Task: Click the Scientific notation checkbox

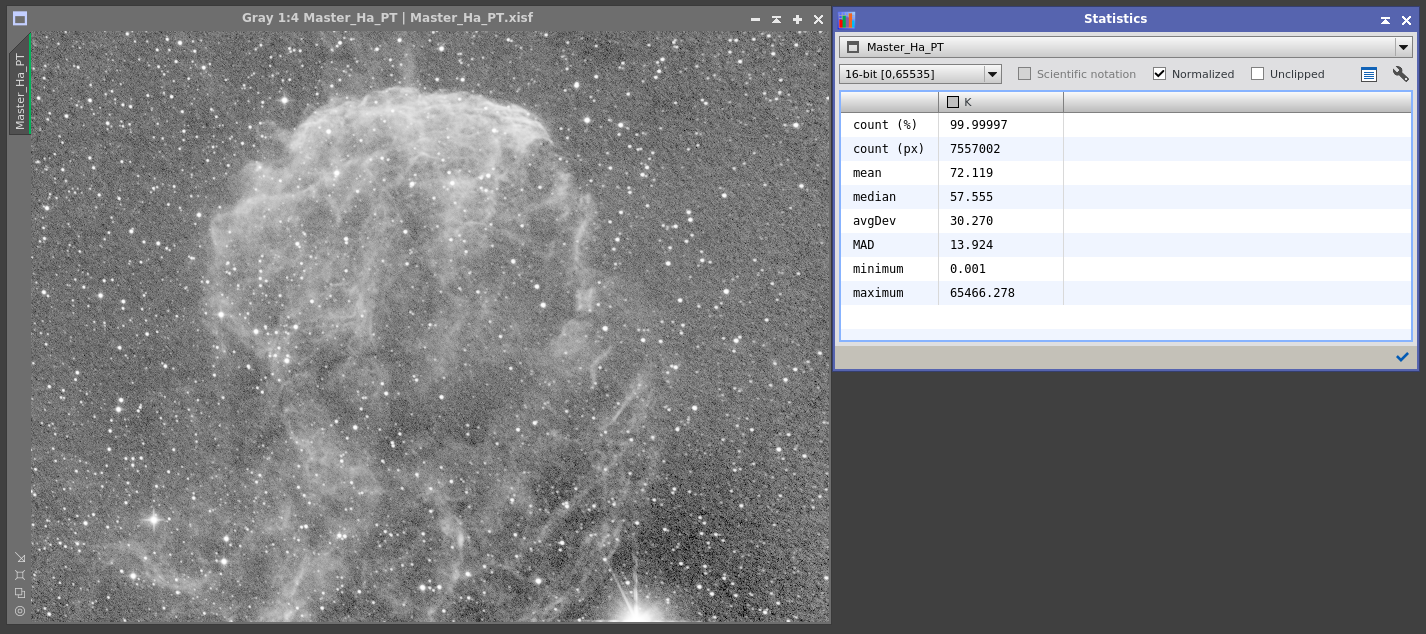Action: point(1024,74)
